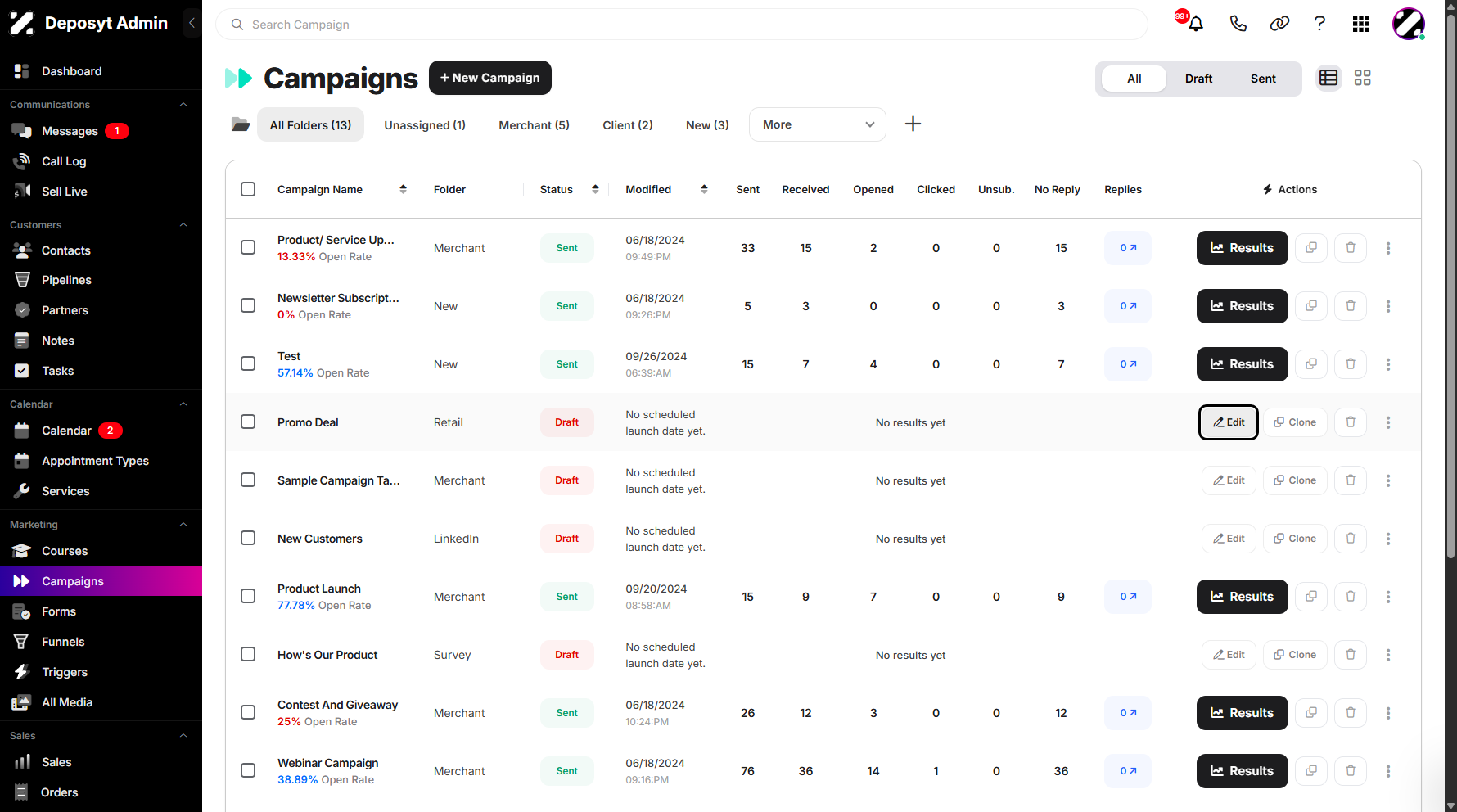Screen dimensions: 1457x812
Task: Delete the Promo Deal campaign via trash icon
Action: click(x=1351, y=422)
